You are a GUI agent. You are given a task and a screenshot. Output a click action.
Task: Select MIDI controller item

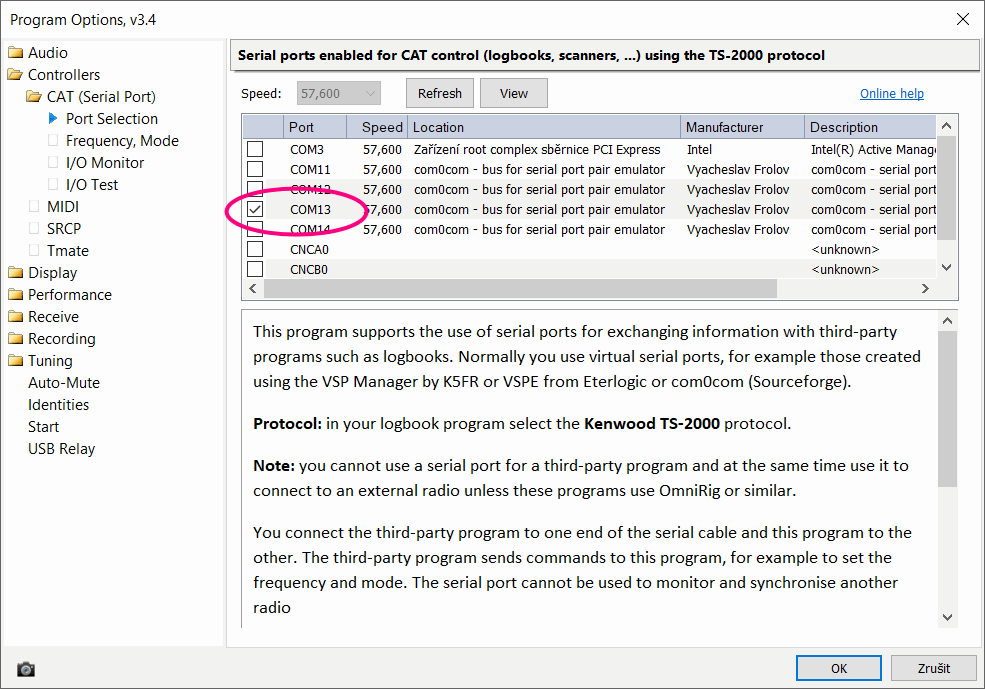pos(63,207)
